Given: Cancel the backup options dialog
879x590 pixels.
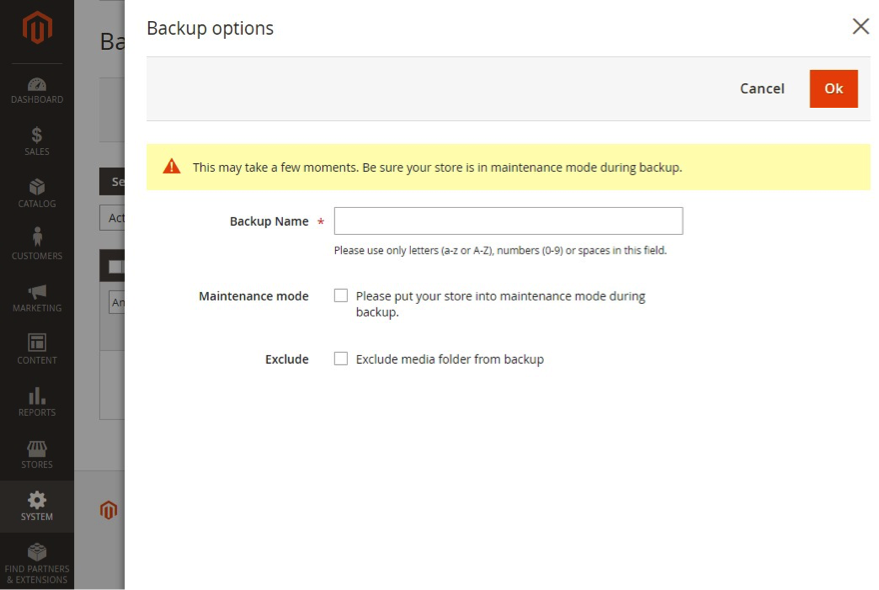Looking at the screenshot, I should [x=761, y=88].
